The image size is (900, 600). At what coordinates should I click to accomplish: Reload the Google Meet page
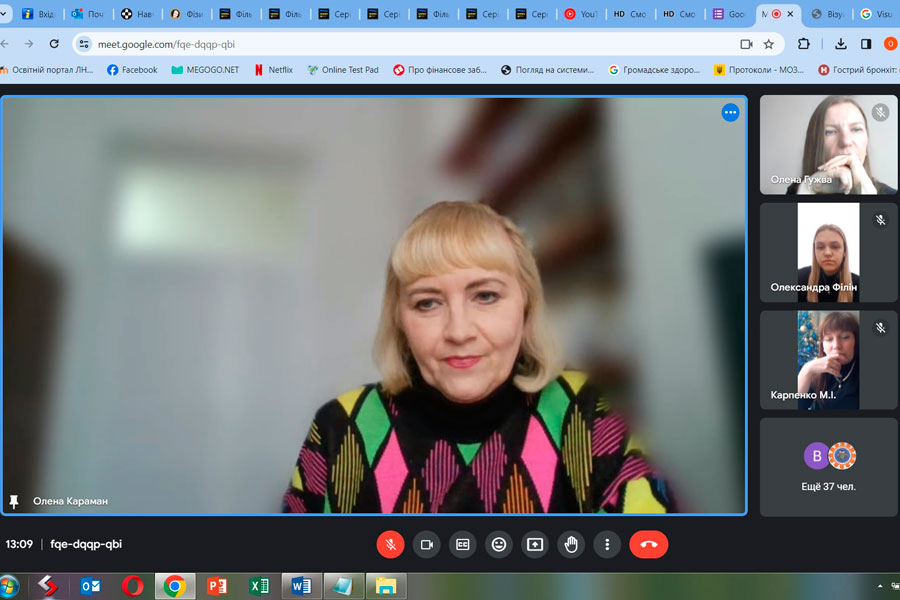pos(54,44)
